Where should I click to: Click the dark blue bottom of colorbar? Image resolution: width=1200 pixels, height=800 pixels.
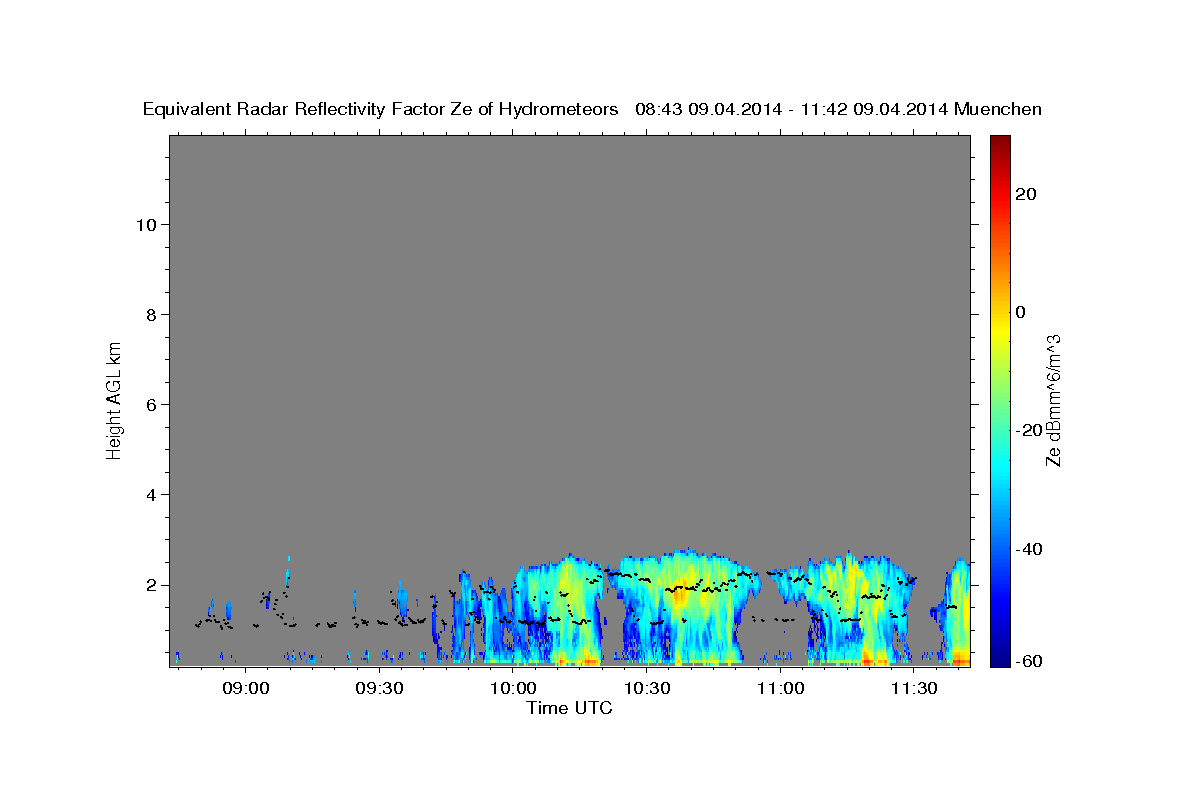pyautogui.click(x=1000, y=658)
